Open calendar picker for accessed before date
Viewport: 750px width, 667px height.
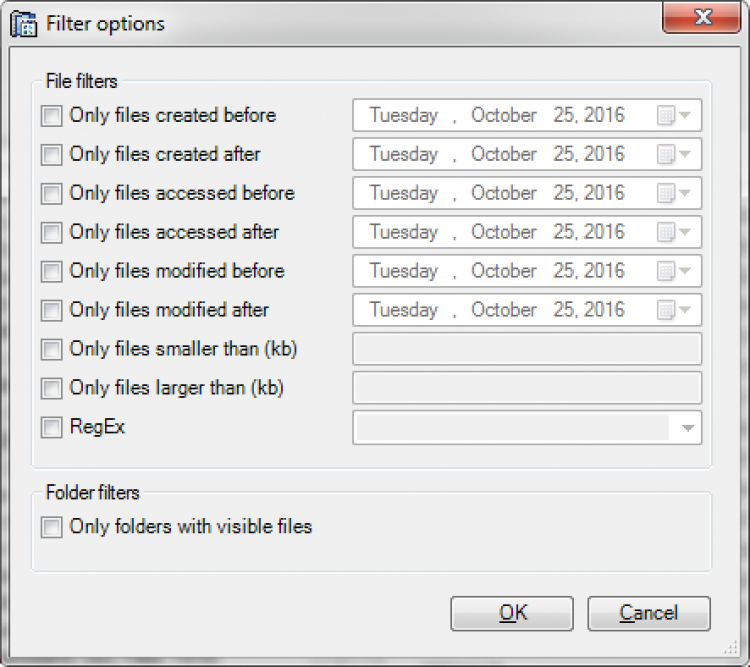click(x=674, y=194)
